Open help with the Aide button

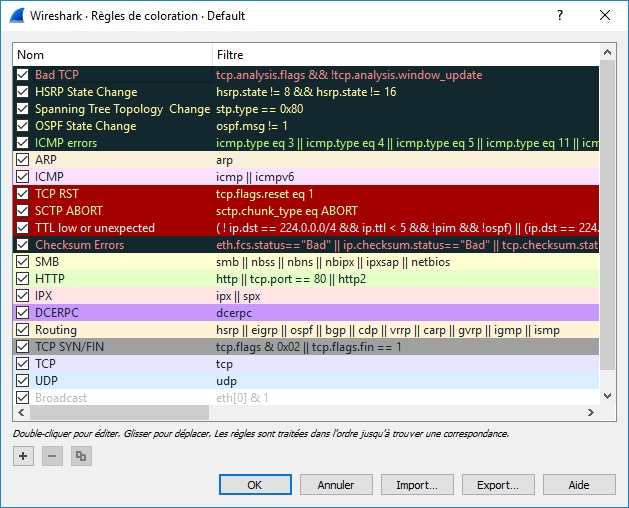(579, 485)
